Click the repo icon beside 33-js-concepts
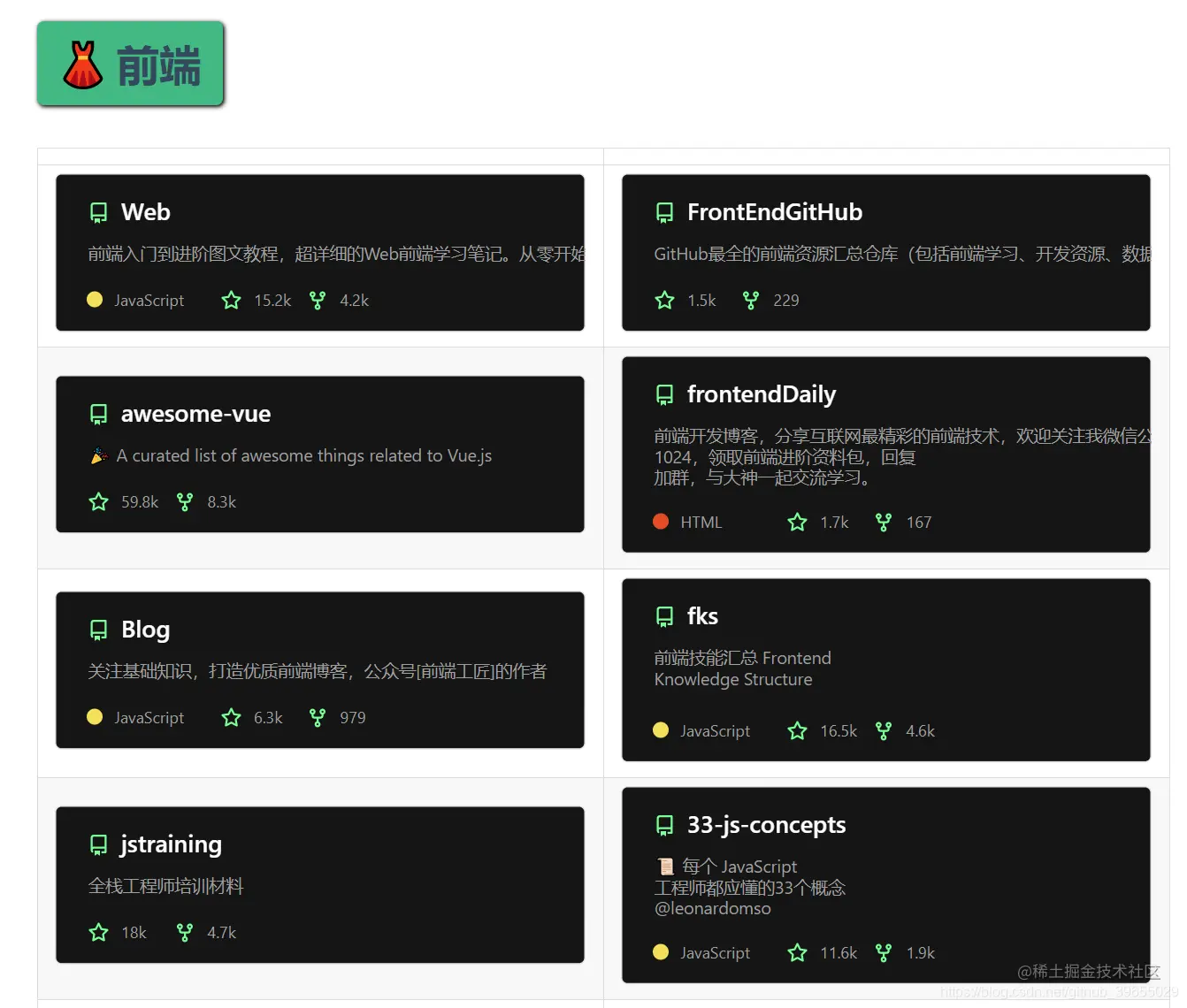The height and width of the screenshot is (1008, 1187). tap(664, 826)
